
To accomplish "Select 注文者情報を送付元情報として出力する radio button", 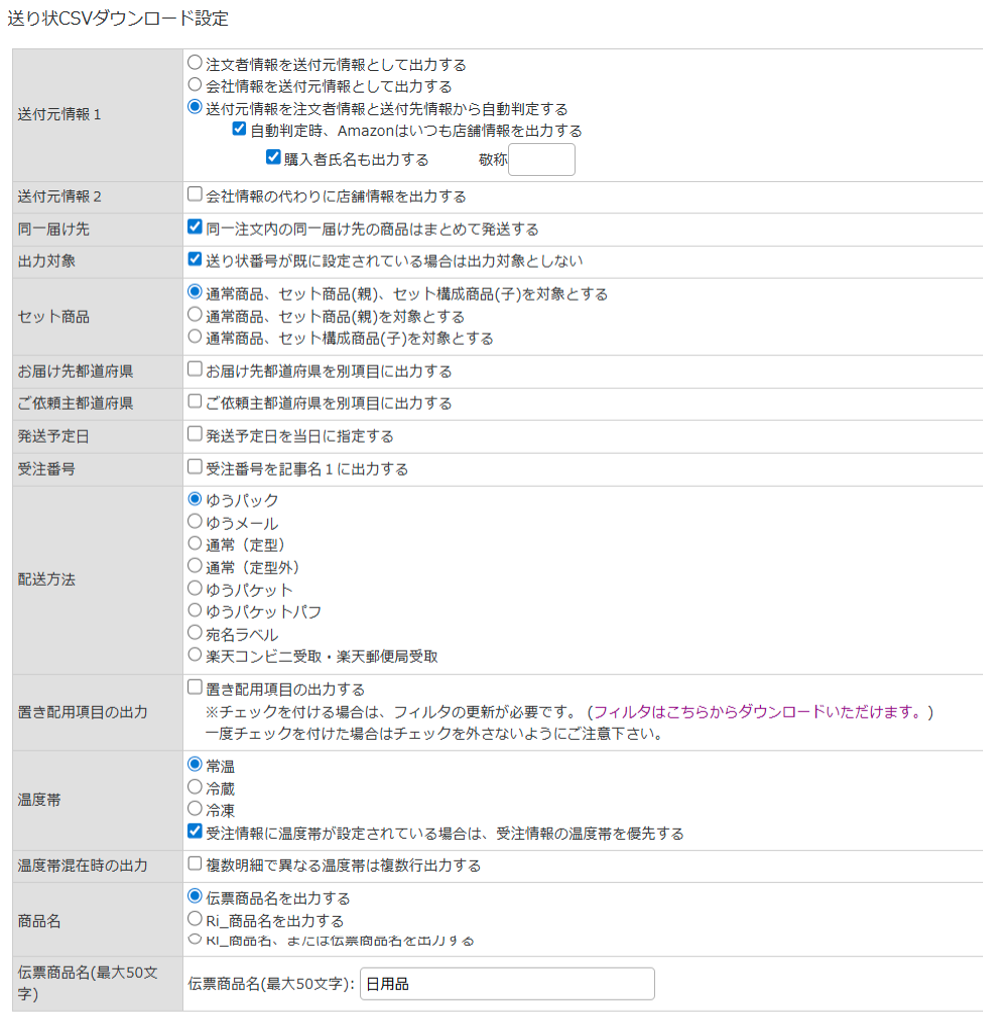I will point(195,64).
